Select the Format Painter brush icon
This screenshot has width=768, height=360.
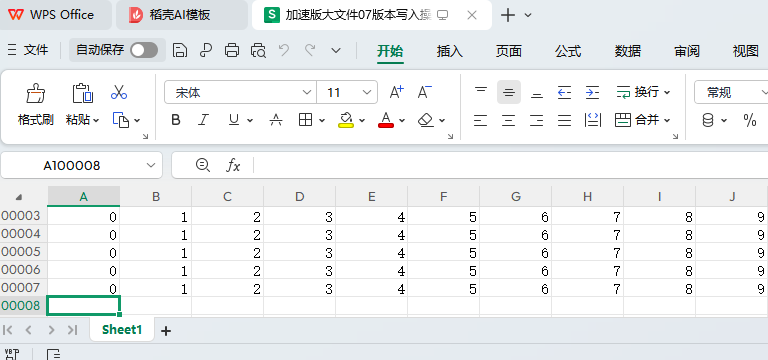36,93
